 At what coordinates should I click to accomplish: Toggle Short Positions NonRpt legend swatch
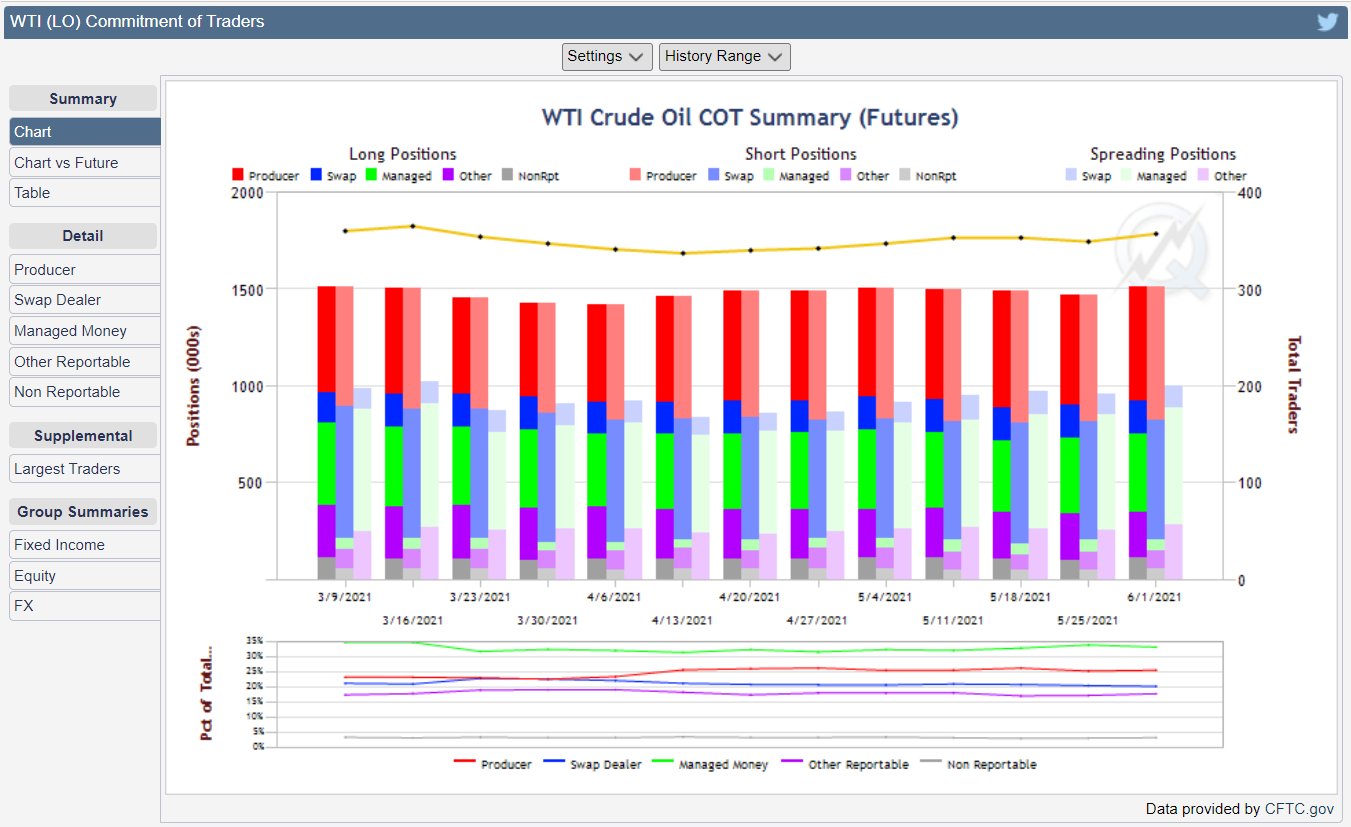pyautogui.click(x=904, y=176)
